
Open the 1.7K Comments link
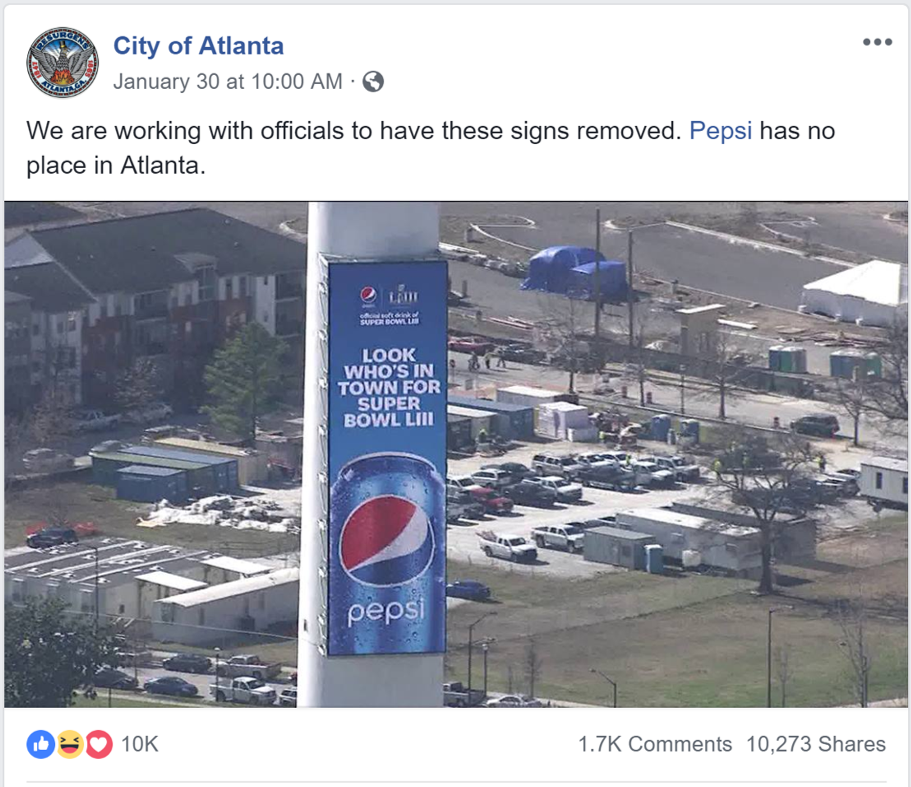654,744
